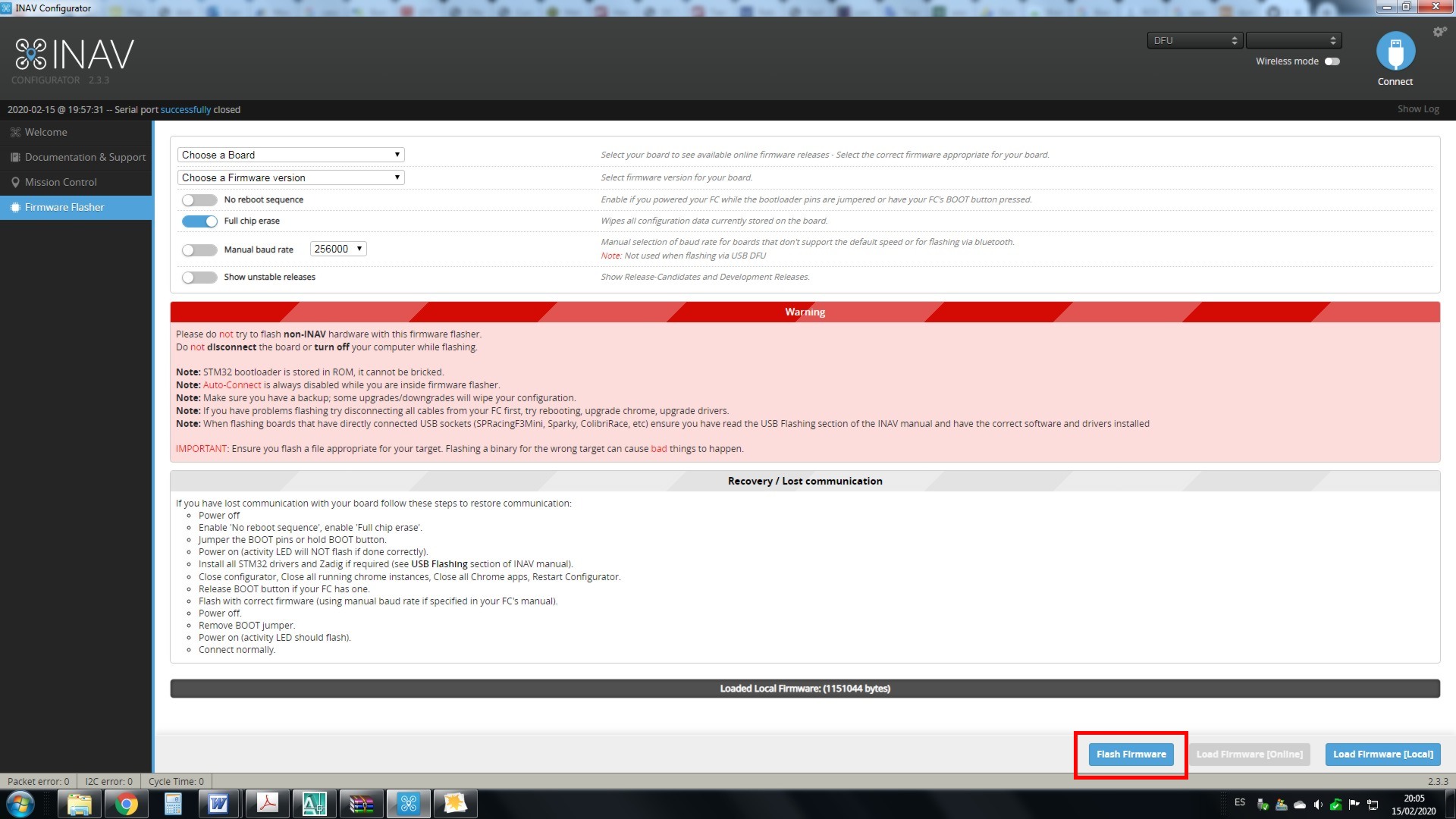
Task: Disable the Full chip erase switch
Action: coord(199,221)
